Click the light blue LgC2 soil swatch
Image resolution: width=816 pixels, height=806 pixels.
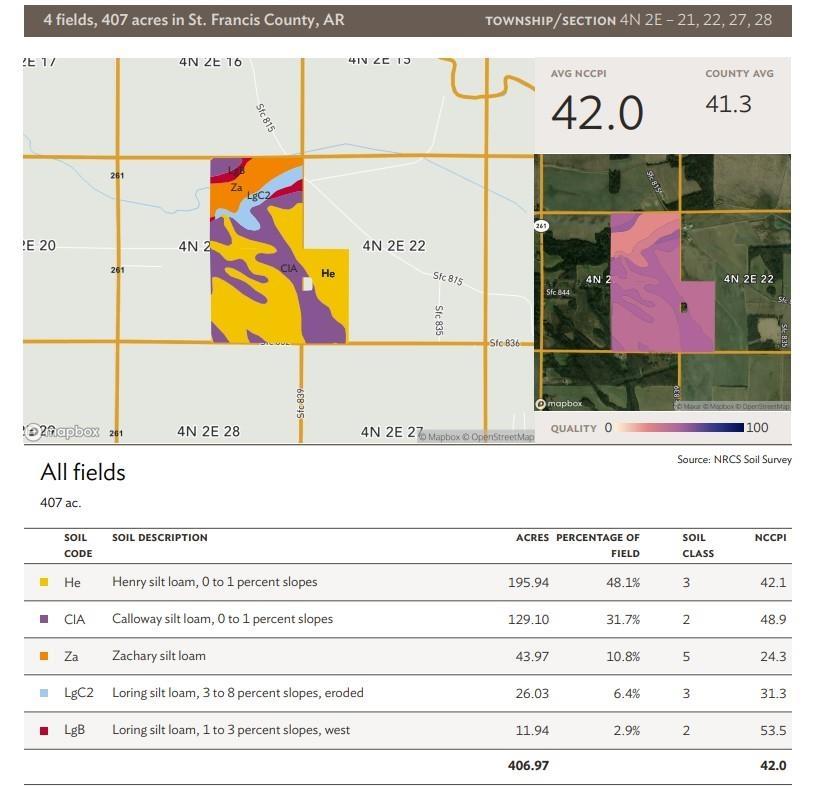coord(44,693)
